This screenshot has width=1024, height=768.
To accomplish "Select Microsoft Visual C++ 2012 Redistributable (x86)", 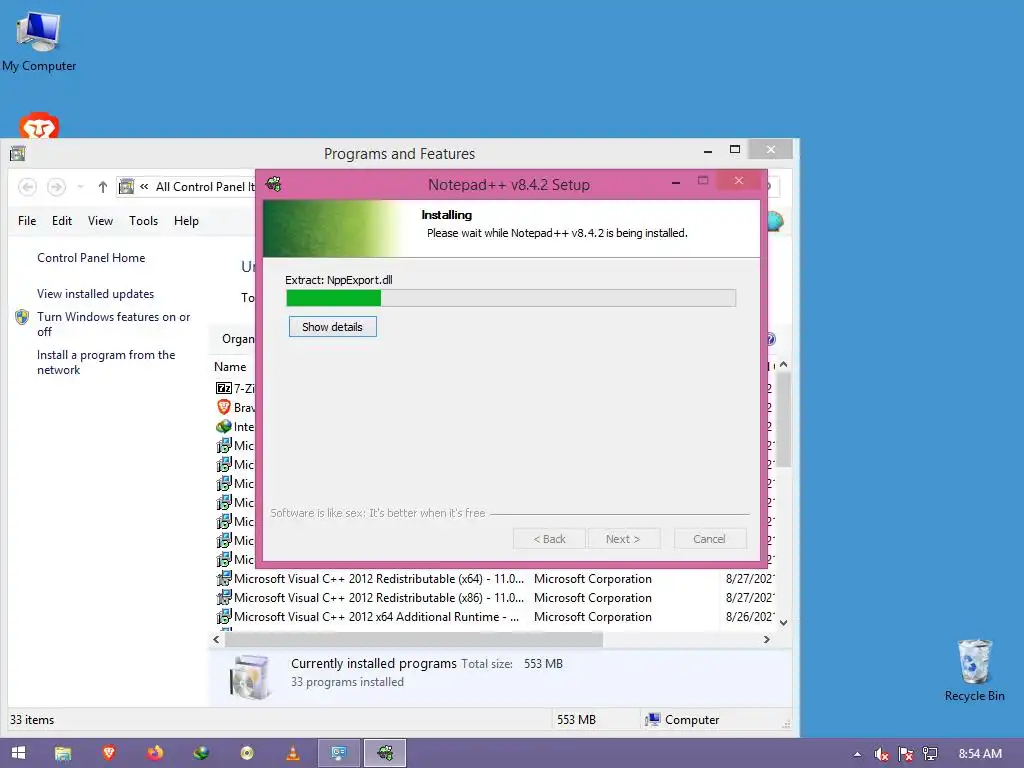I will pyautogui.click(x=379, y=598).
